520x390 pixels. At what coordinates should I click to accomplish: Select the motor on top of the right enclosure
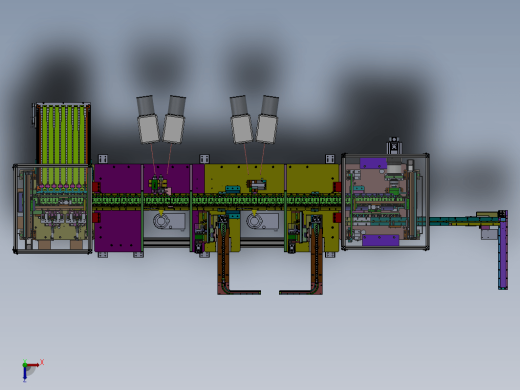pyautogui.click(x=394, y=146)
